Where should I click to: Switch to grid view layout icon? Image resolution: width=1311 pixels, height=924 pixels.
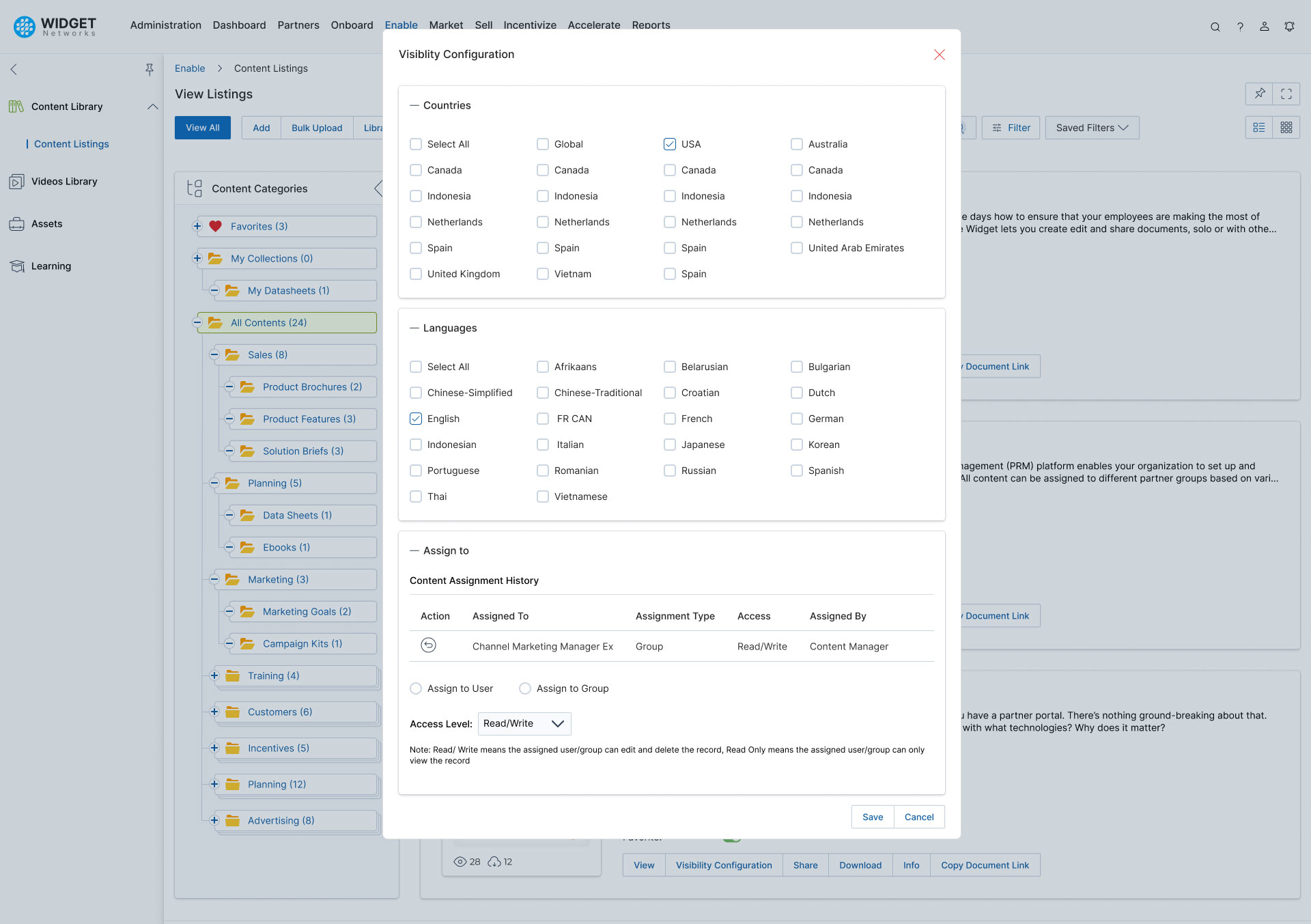point(1286,128)
